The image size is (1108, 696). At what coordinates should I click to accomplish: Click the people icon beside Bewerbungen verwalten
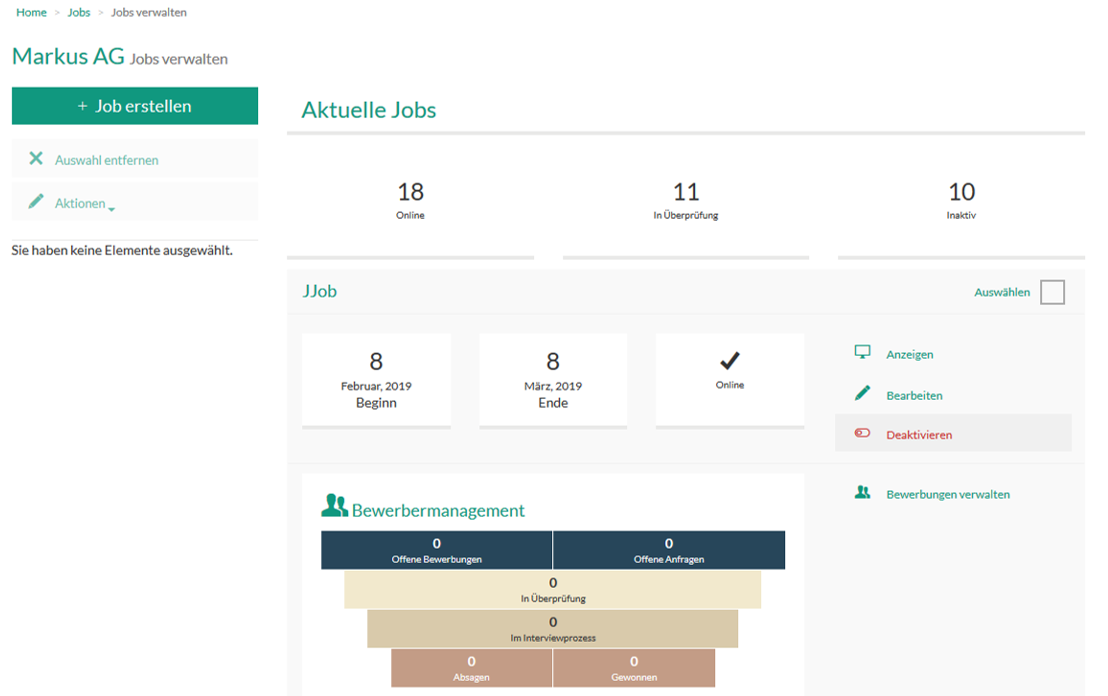862,492
